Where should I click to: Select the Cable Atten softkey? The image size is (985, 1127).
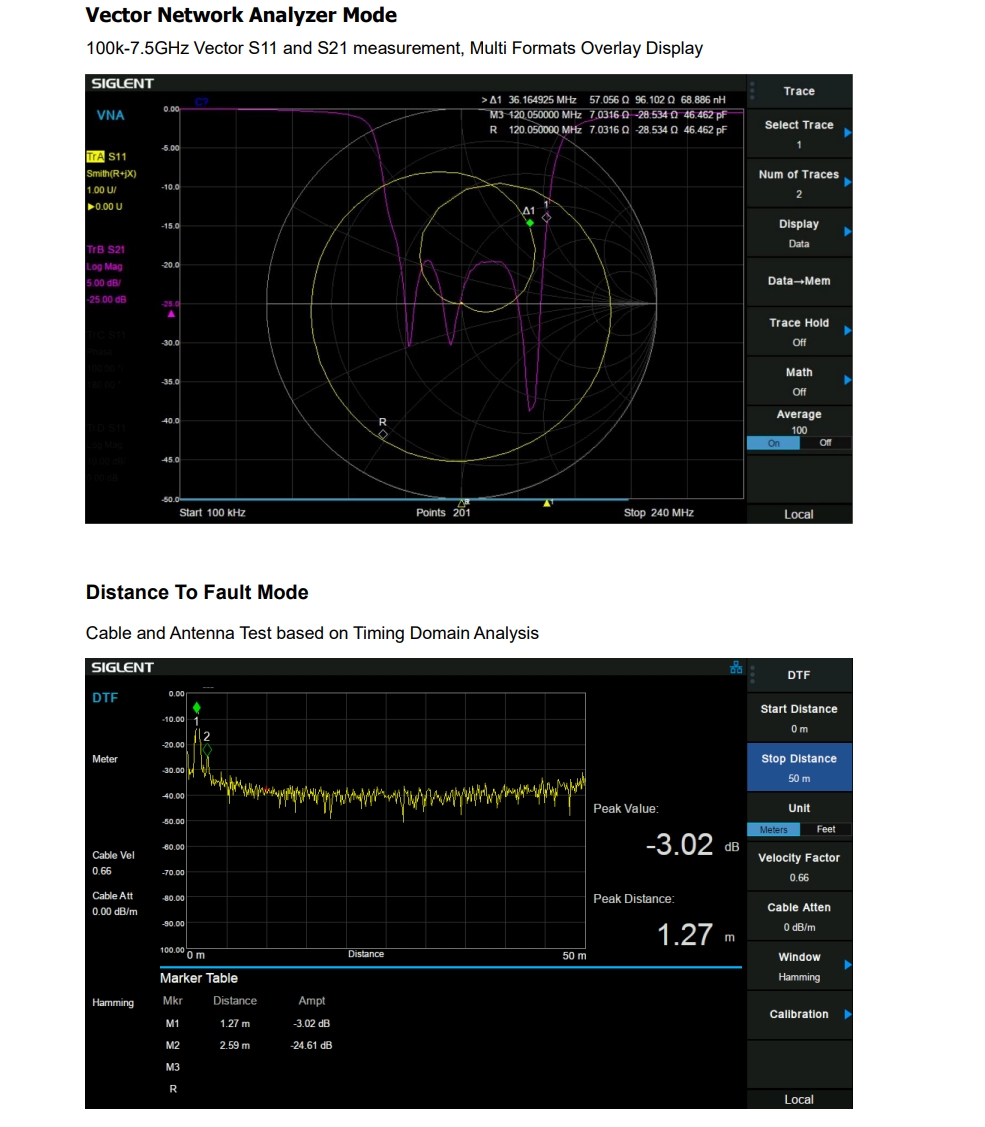[x=799, y=916]
